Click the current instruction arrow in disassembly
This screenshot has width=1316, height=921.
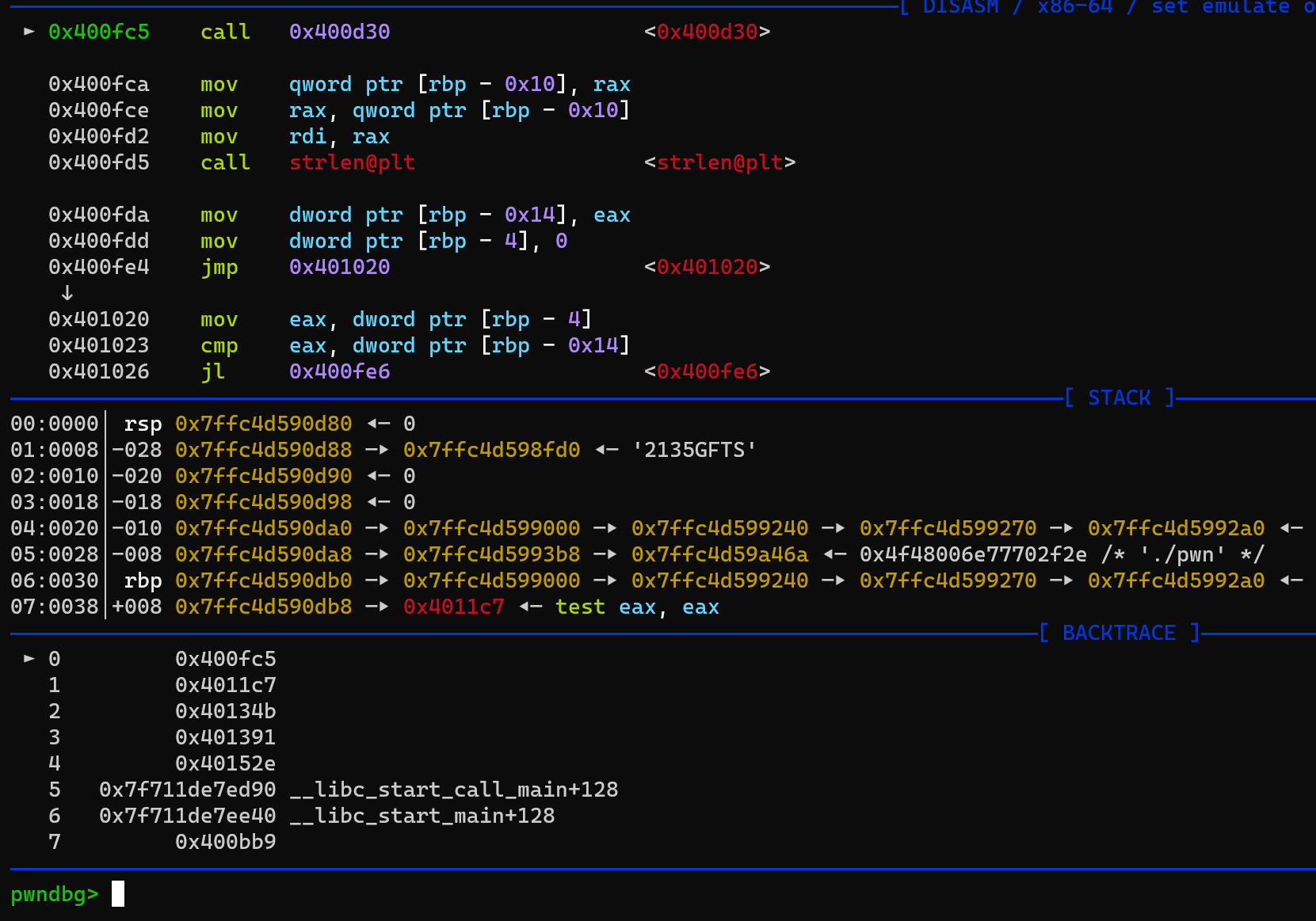pos(29,32)
